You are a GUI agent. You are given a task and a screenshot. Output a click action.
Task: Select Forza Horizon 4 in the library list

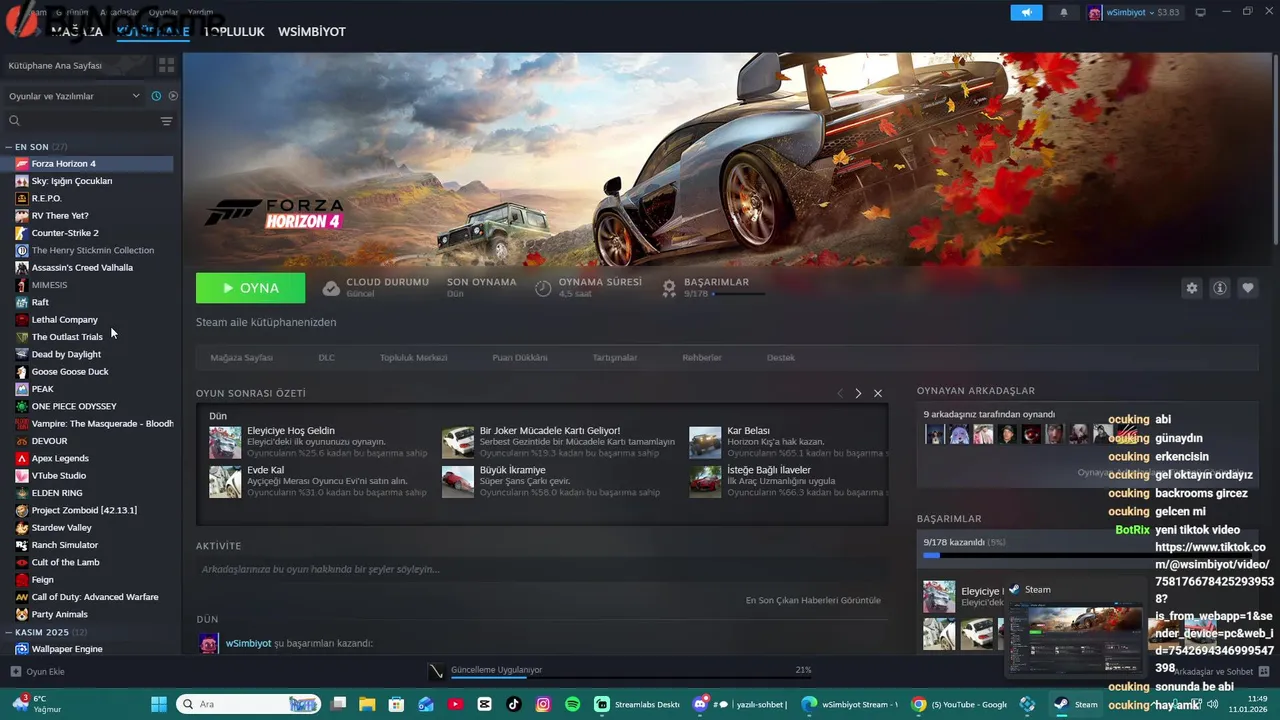(x=88, y=163)
